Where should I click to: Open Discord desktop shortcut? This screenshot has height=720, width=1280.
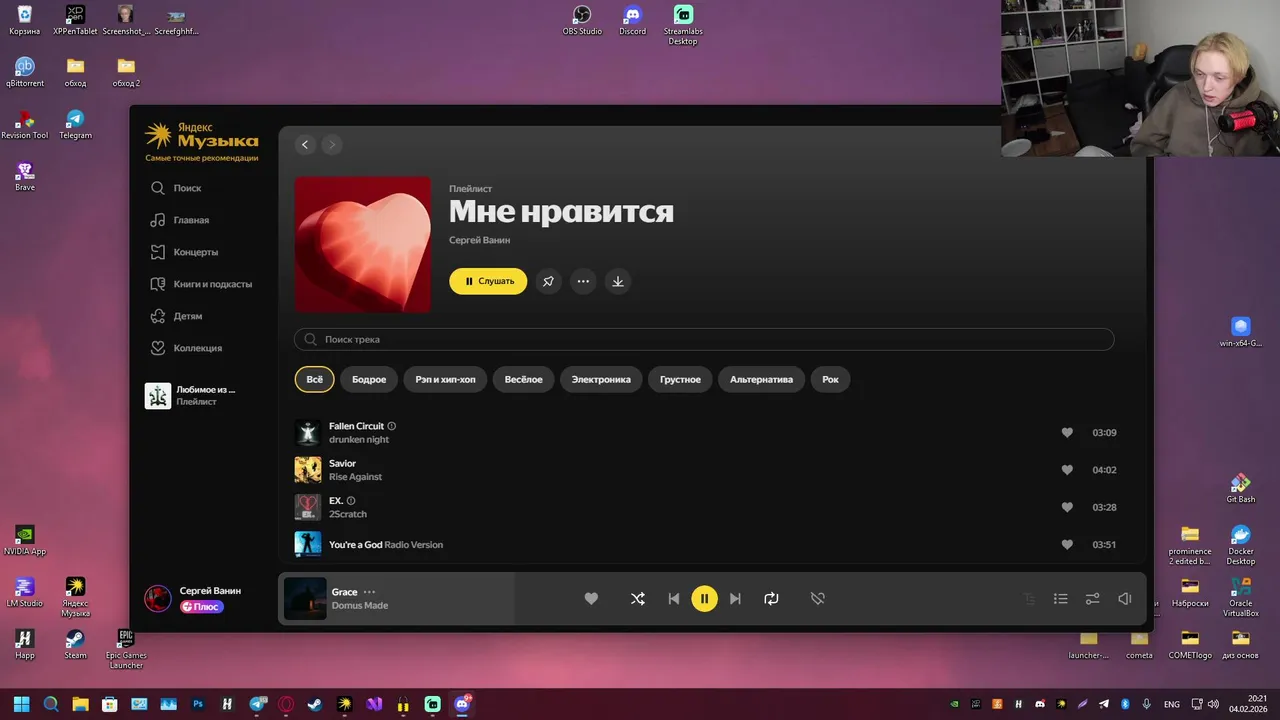click(x=632, y=20)
